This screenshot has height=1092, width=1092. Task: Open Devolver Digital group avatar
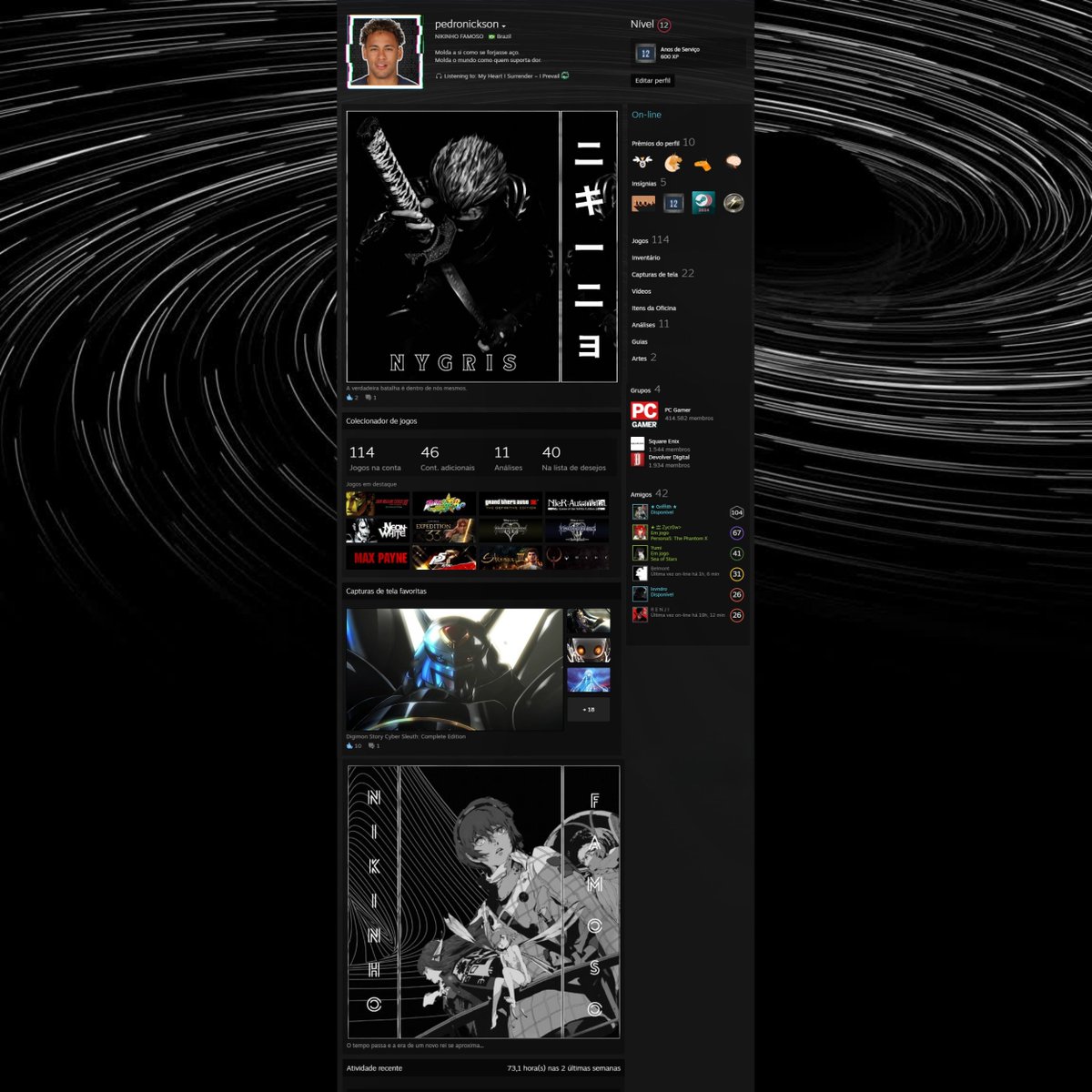[637, 460]
